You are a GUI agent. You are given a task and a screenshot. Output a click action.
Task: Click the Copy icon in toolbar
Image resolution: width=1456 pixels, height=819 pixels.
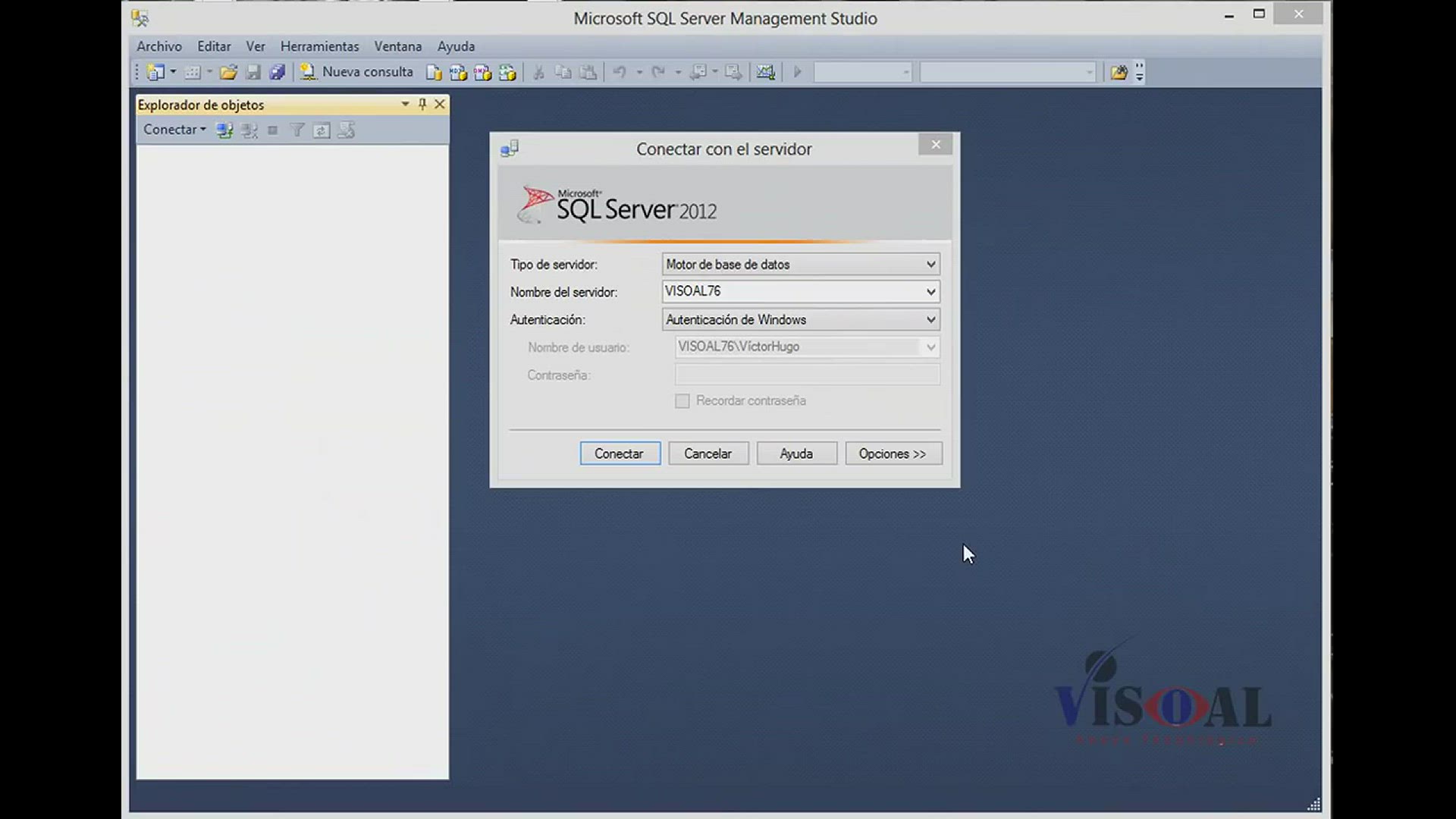[563, 72]
